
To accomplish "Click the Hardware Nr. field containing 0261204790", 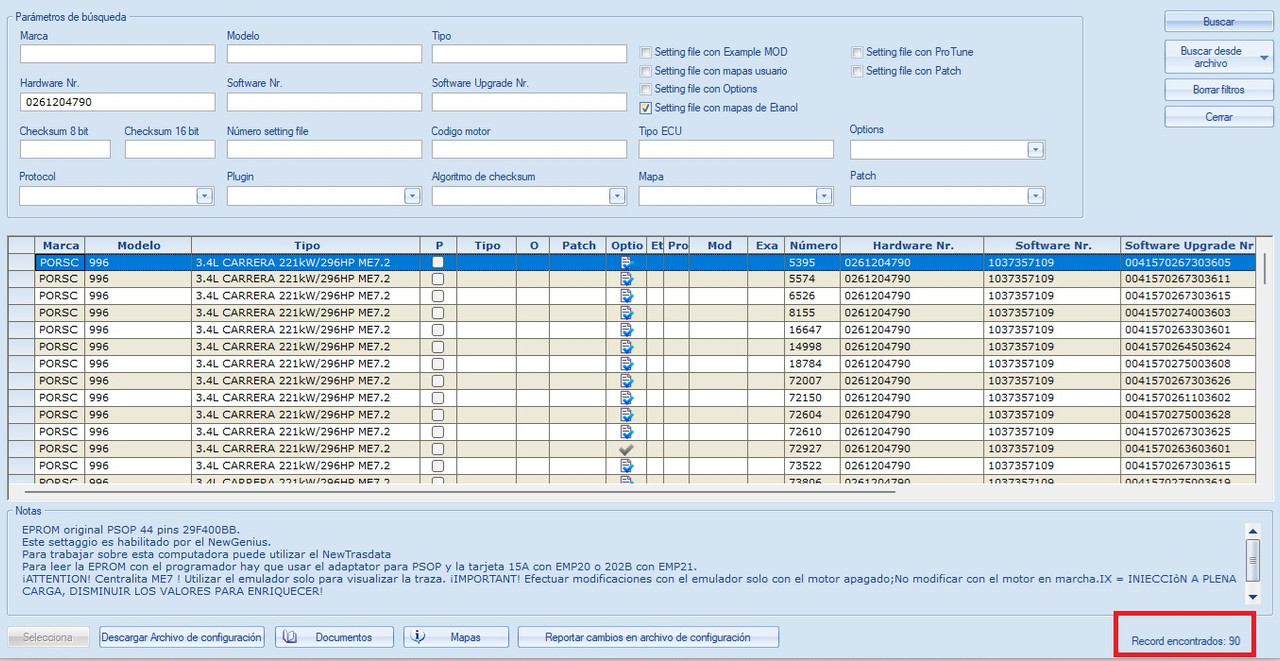I will tap(117, 102).
